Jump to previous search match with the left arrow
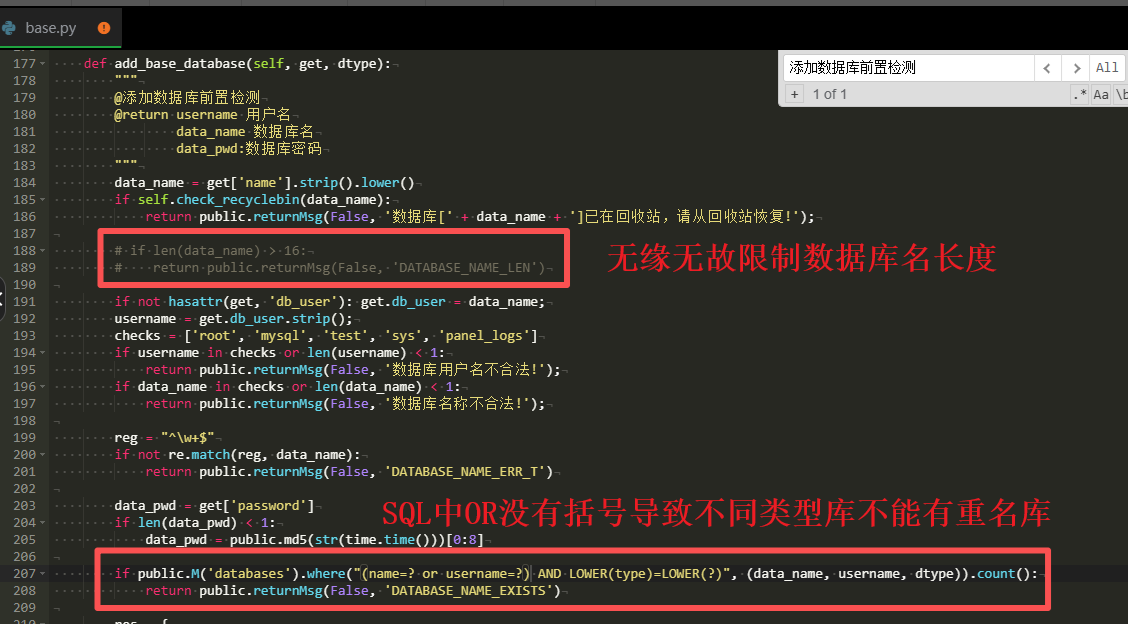 point(1047,68)
